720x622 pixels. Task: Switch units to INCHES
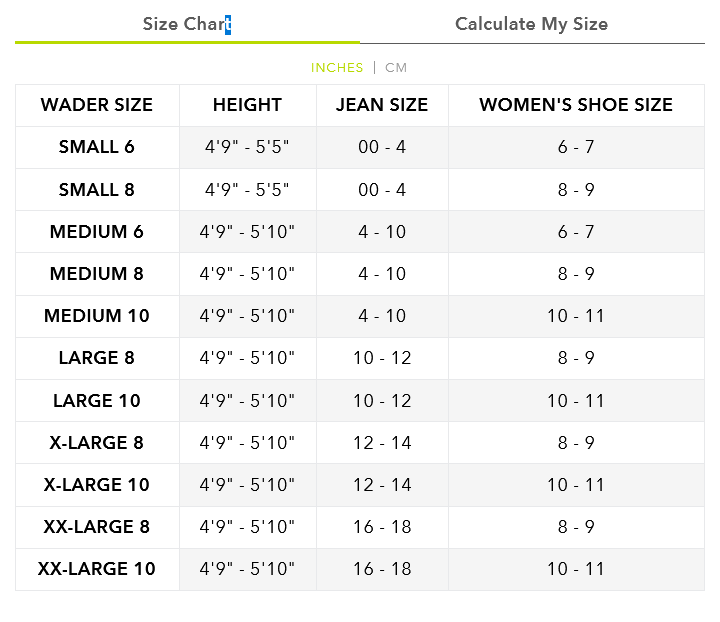click(337, 67)
